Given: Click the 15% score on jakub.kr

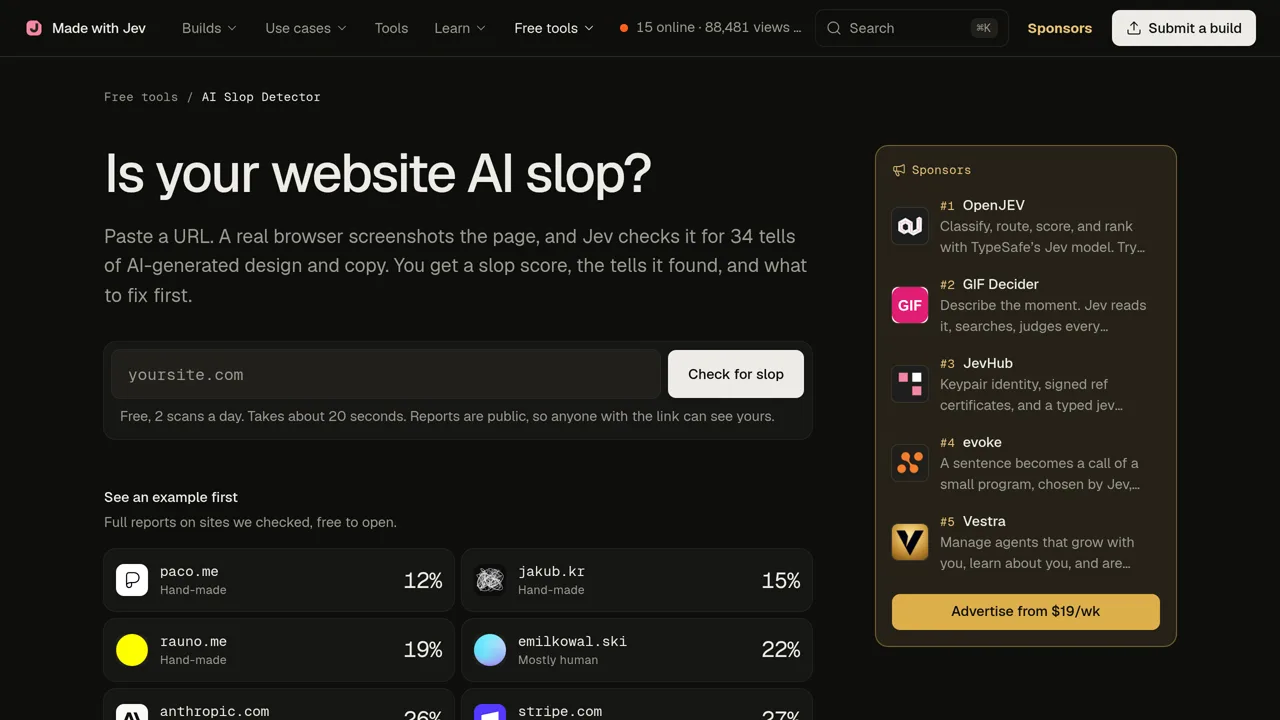Looking at the screenshot, I should pyautogui.click(x=781, y=580).
